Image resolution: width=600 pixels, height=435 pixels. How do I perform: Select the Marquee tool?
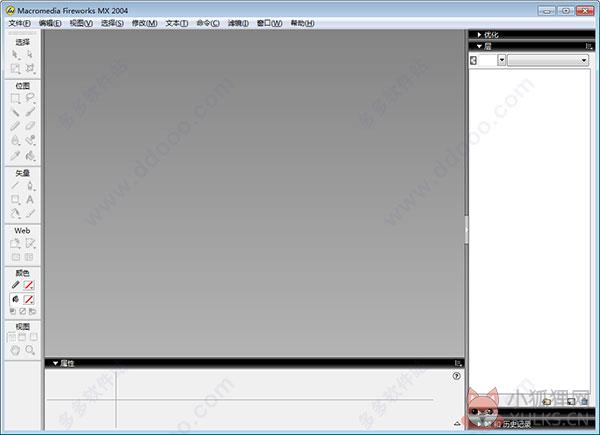tap(15, 99)
